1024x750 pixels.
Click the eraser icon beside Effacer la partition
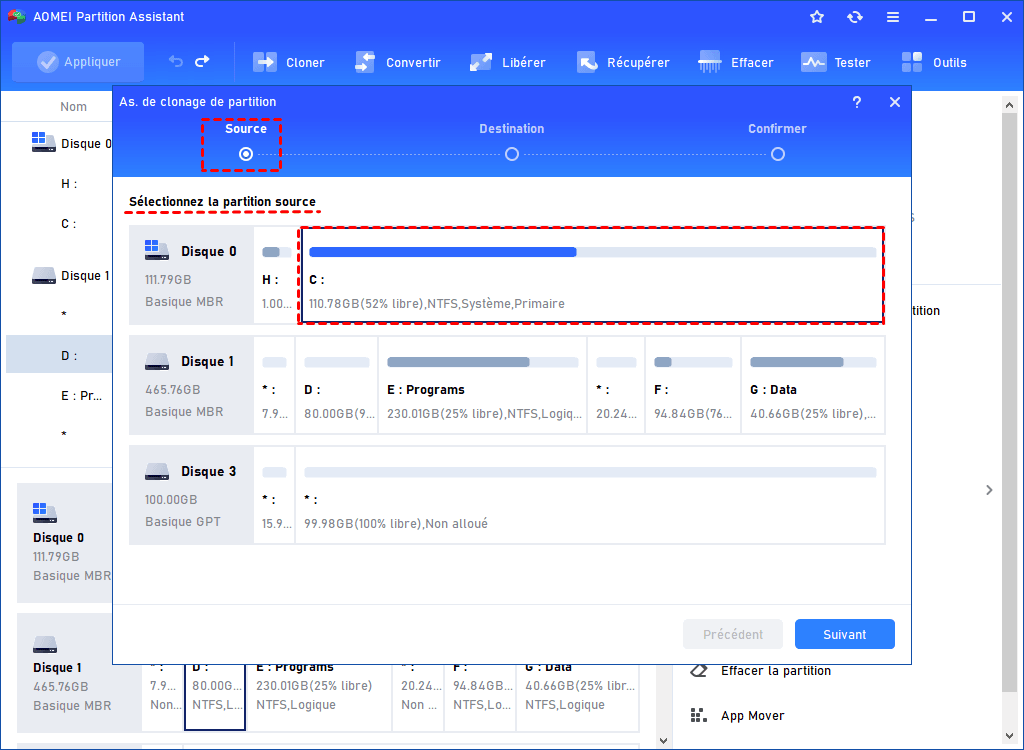pos(699,671)
